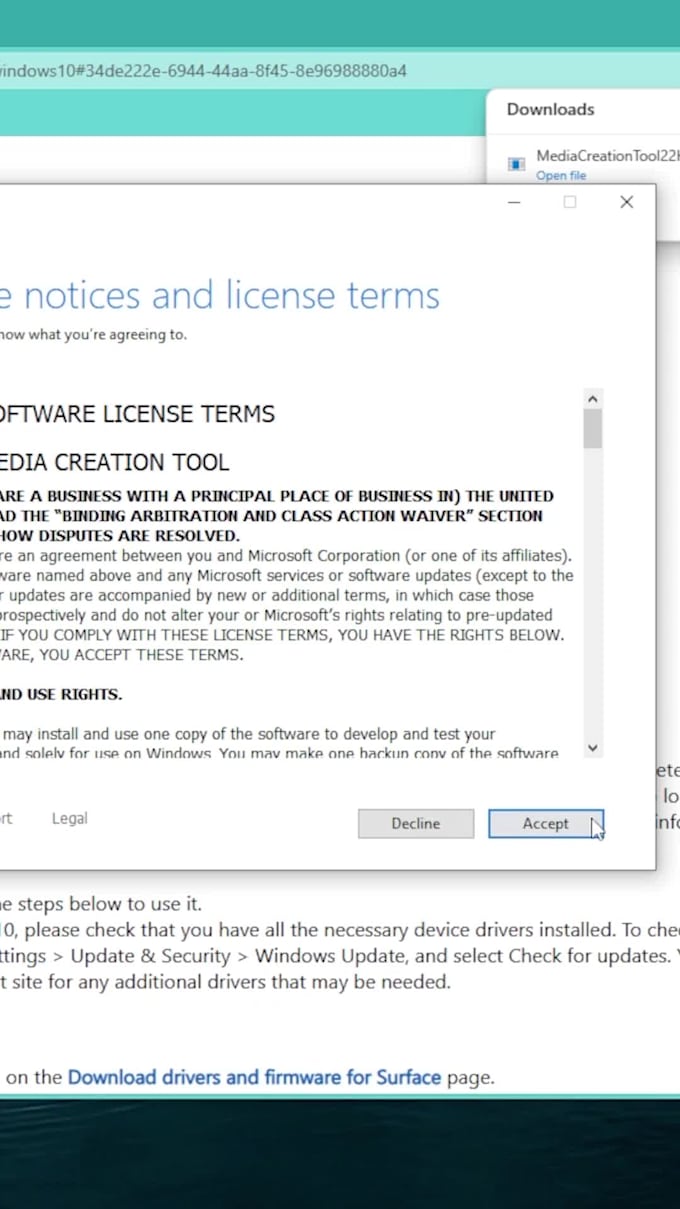Minimize the setup dialog window

(x=514, y=202)
